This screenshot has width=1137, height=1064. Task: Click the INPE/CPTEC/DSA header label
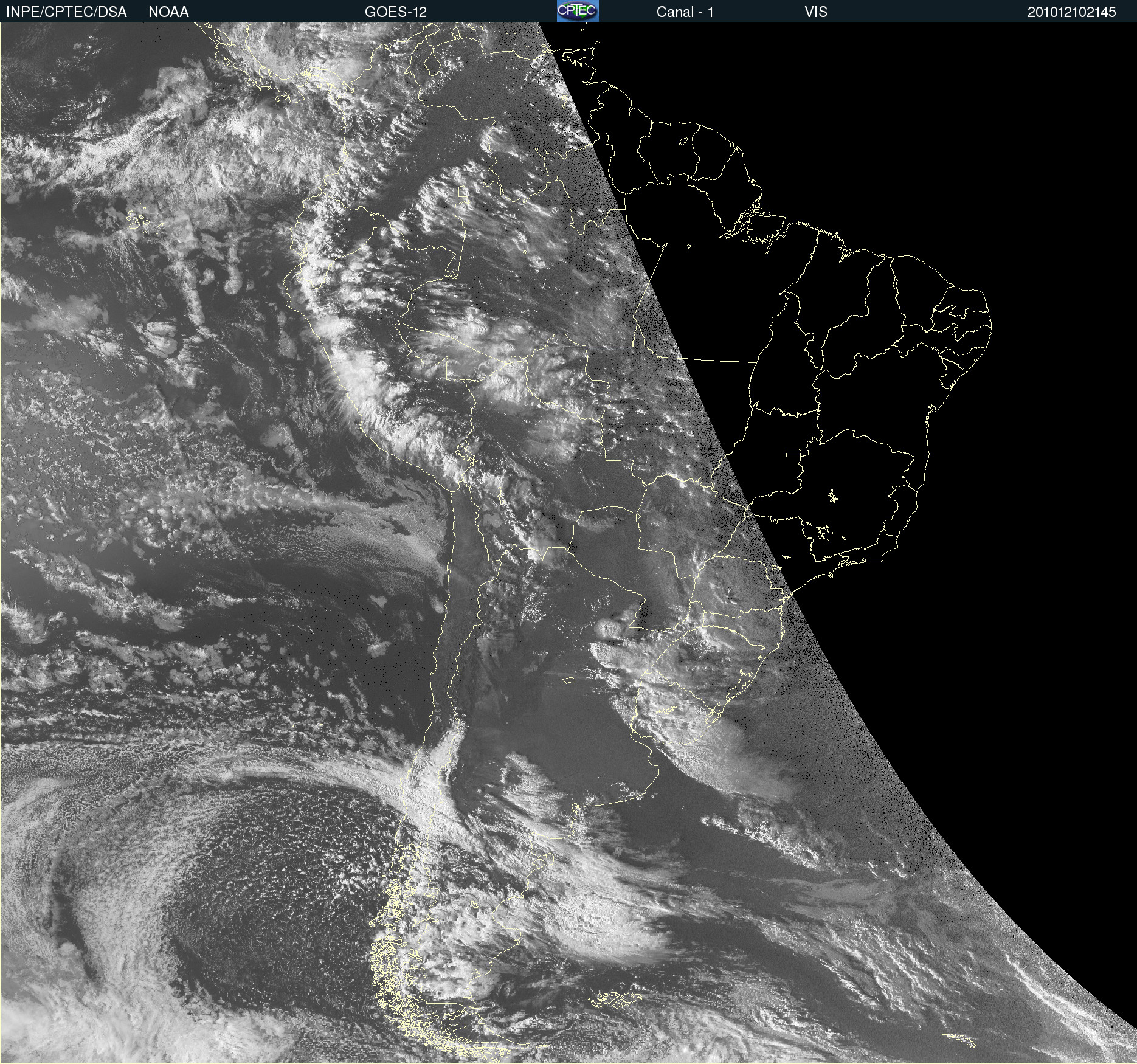66,12
